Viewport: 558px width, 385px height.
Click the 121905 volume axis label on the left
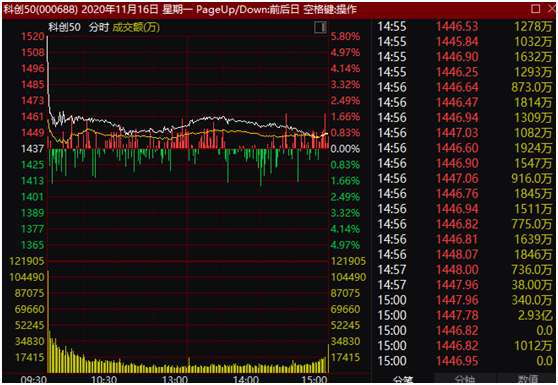pos(27,261)
